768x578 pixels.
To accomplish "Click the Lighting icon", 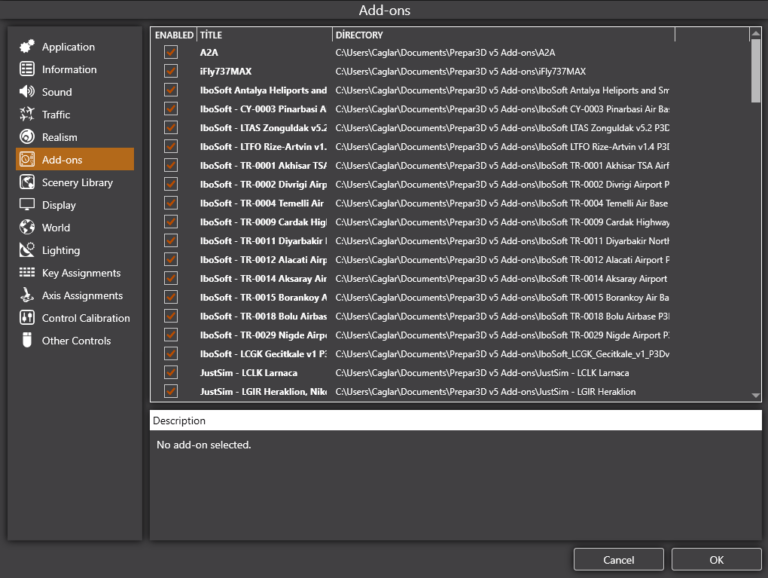I will [x=27, y=250].
